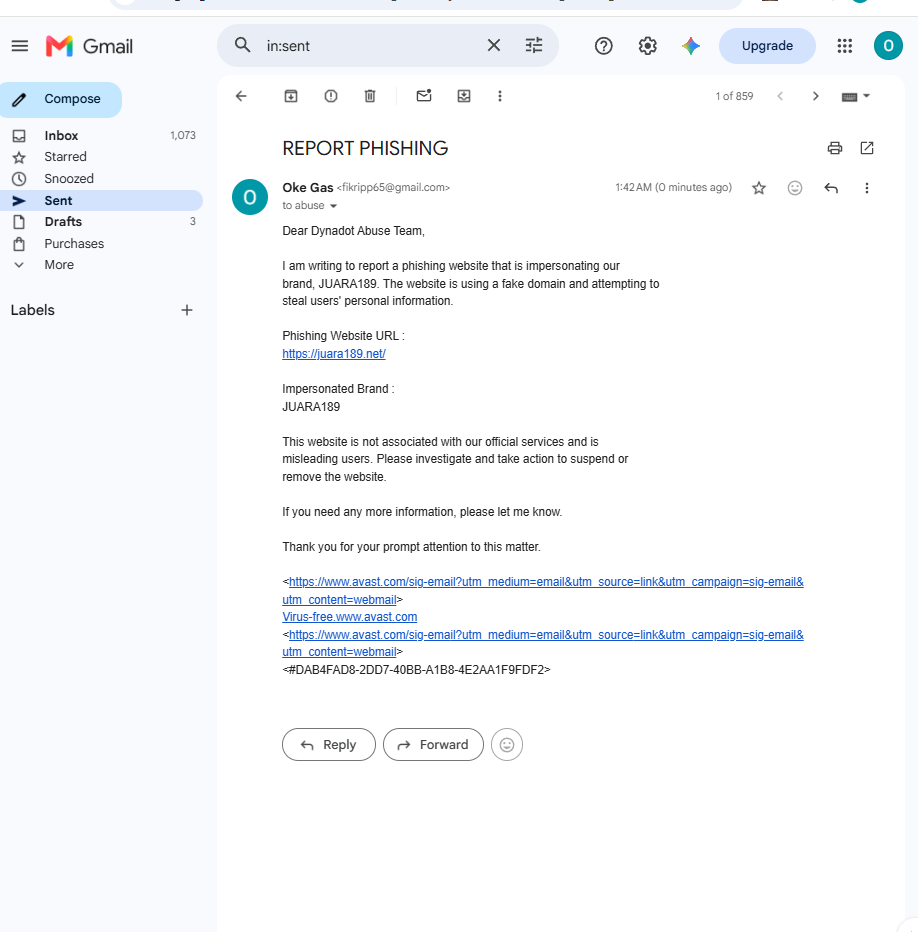Open Settings gear icon
918x932 pixels.
tap(647, 46)
